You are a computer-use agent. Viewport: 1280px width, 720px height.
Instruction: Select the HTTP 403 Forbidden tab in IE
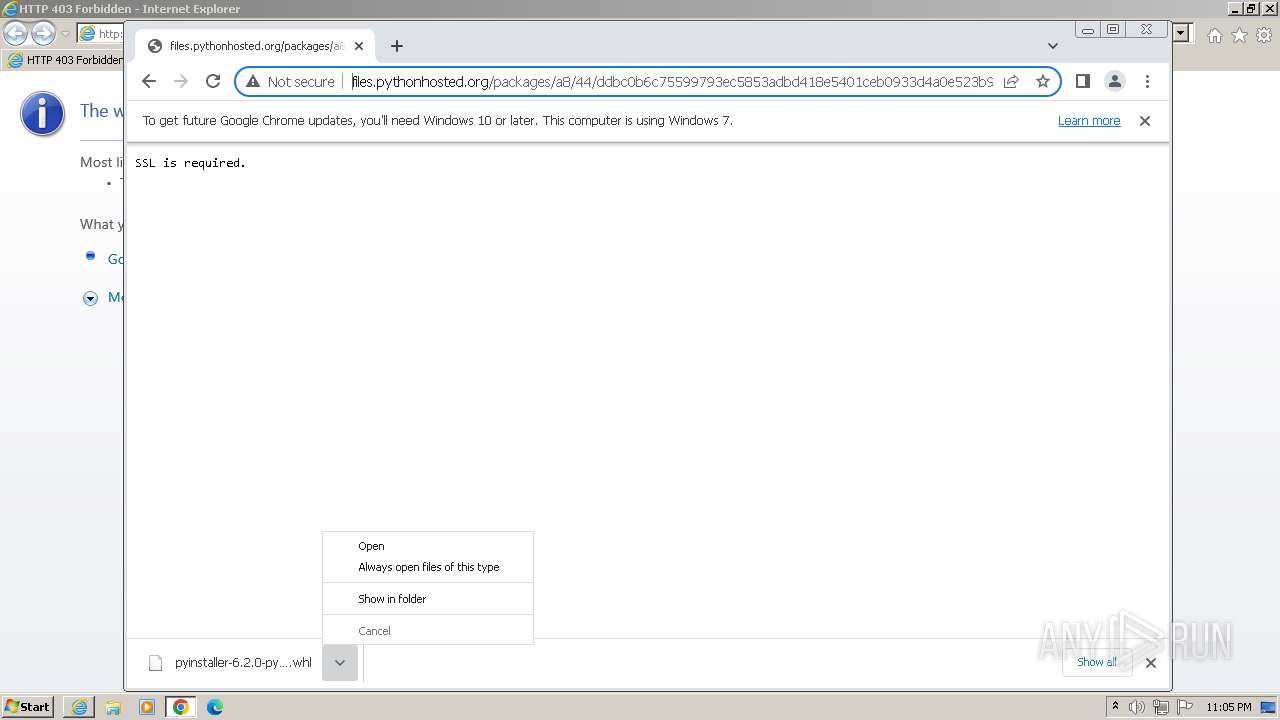(x=65, y=60)
